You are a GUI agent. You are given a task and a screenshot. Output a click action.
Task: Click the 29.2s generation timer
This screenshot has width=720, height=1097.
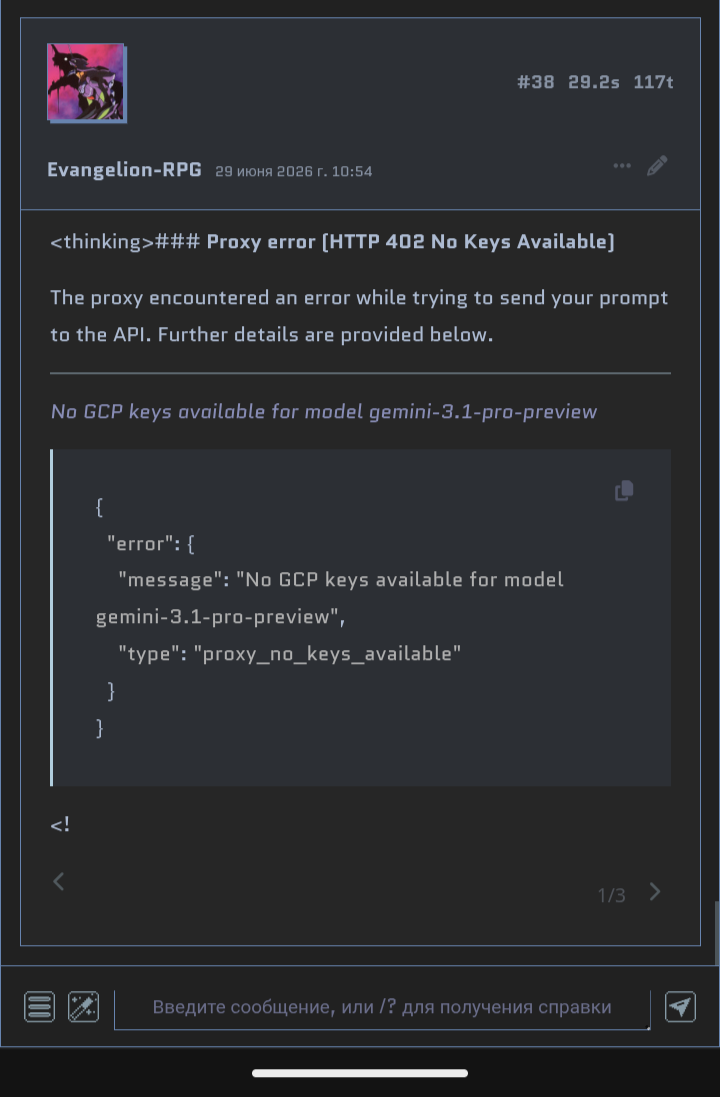pyautogui.click(x=593, y=83)
